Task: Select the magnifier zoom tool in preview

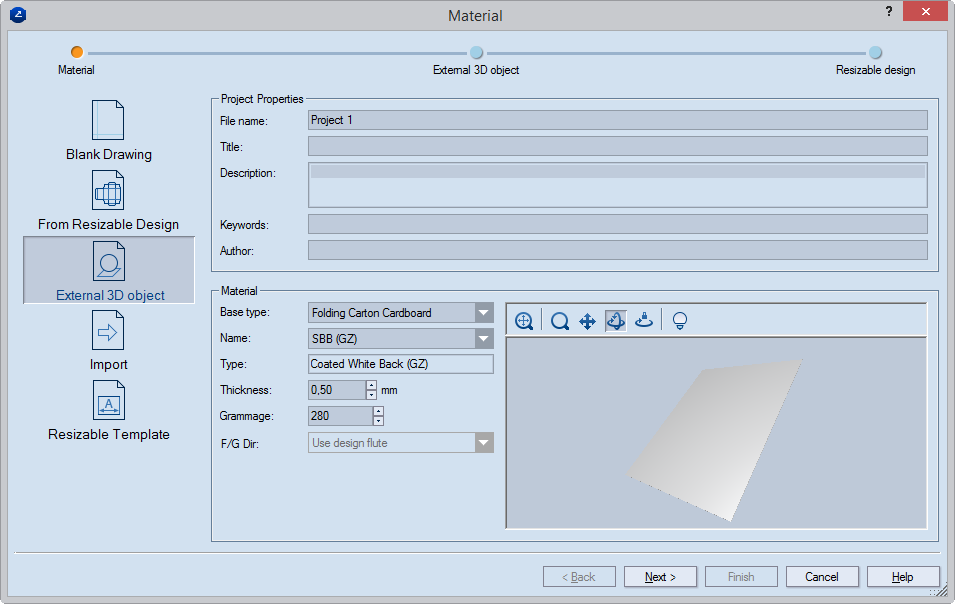Action: click(560, 321)
